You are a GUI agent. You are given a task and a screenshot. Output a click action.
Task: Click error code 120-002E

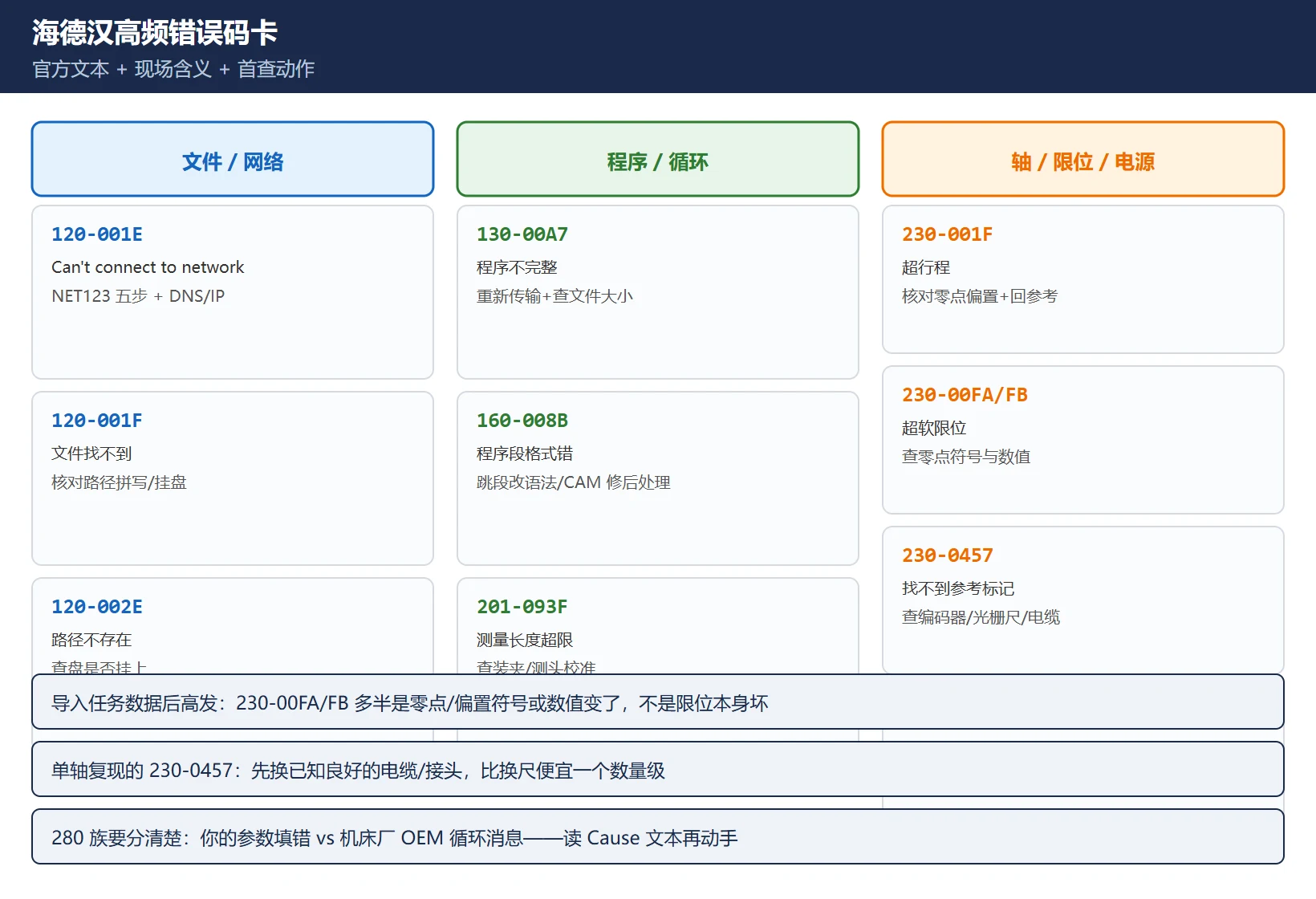click(97, 607)
